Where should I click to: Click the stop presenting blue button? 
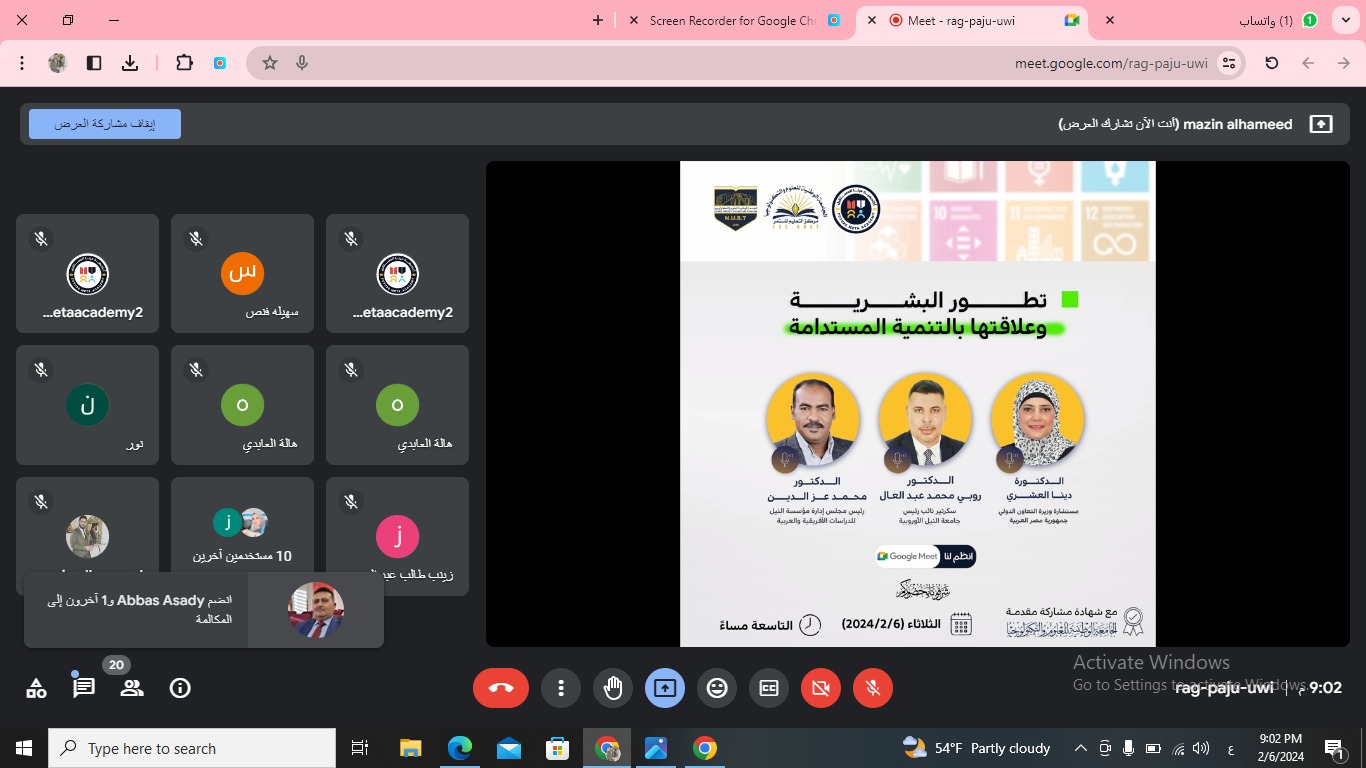[x=105, y=124]
